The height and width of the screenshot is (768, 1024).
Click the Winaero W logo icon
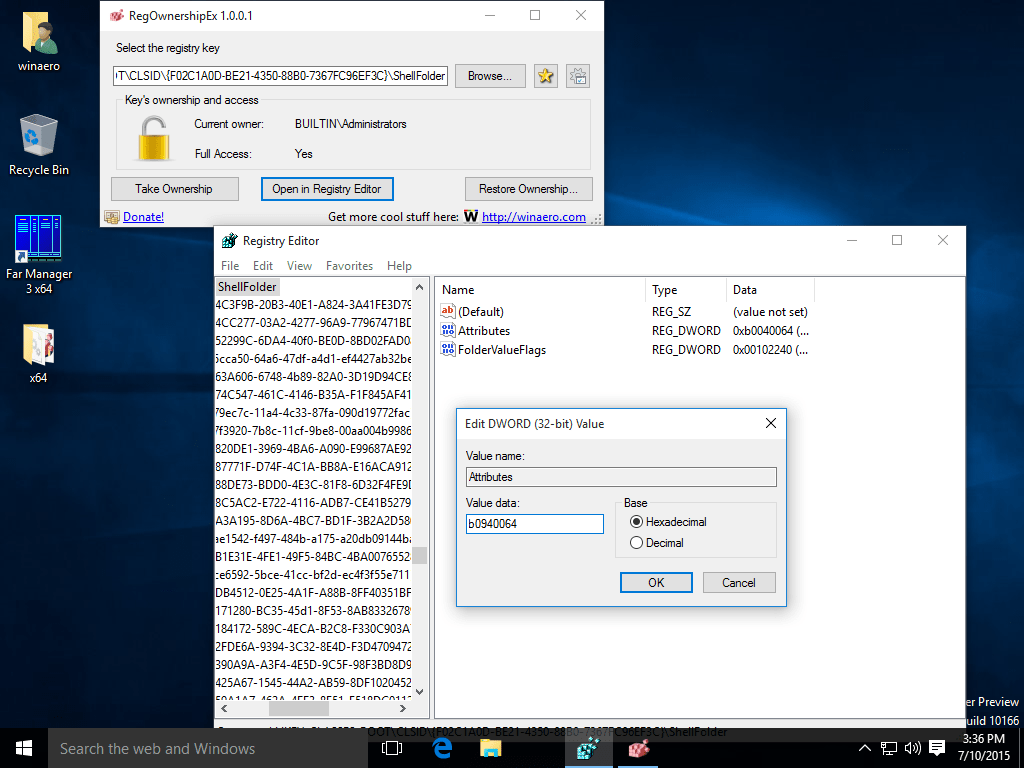click(470, 216)
